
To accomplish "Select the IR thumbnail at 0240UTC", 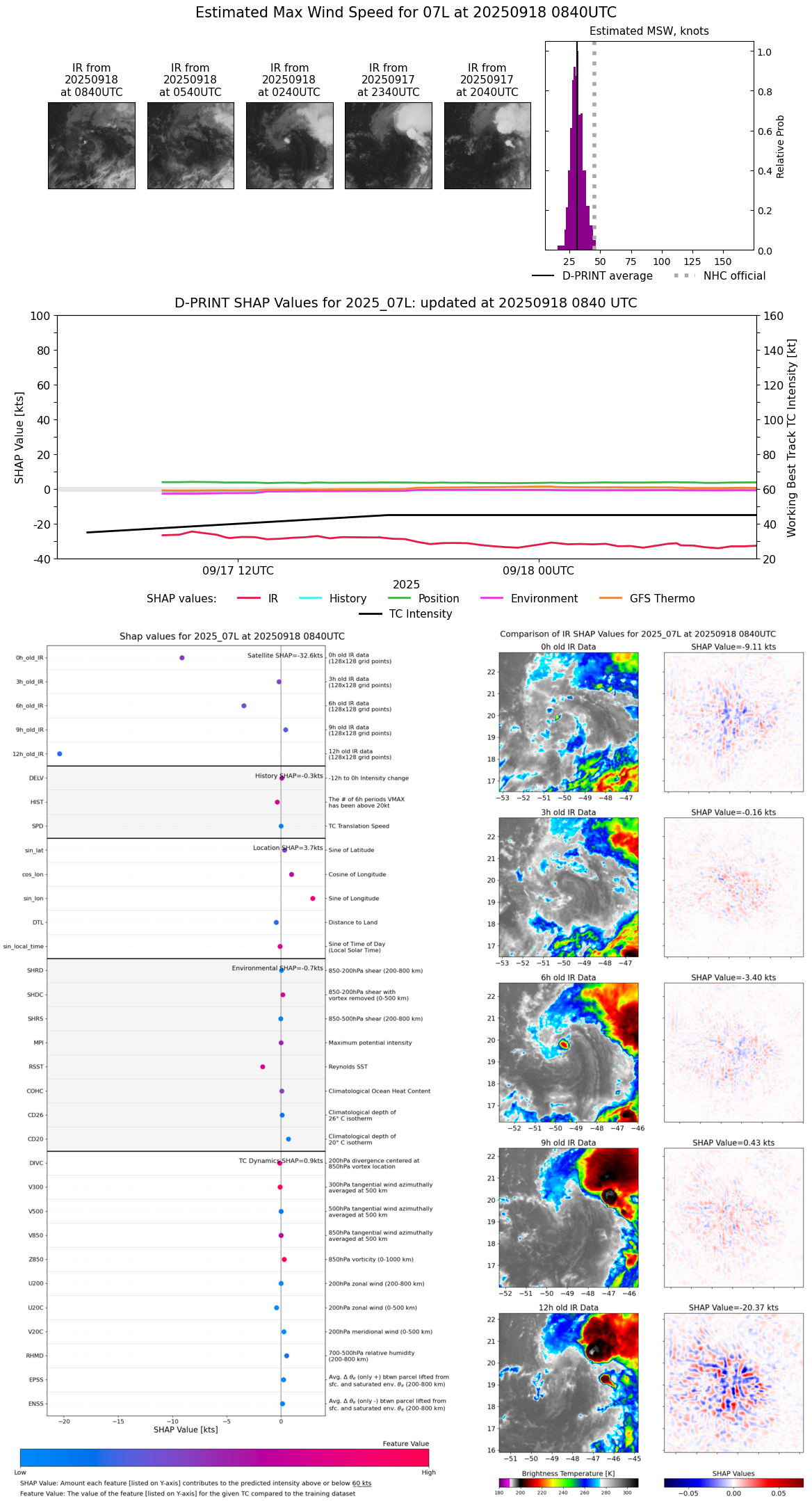I will pos(289,145).
